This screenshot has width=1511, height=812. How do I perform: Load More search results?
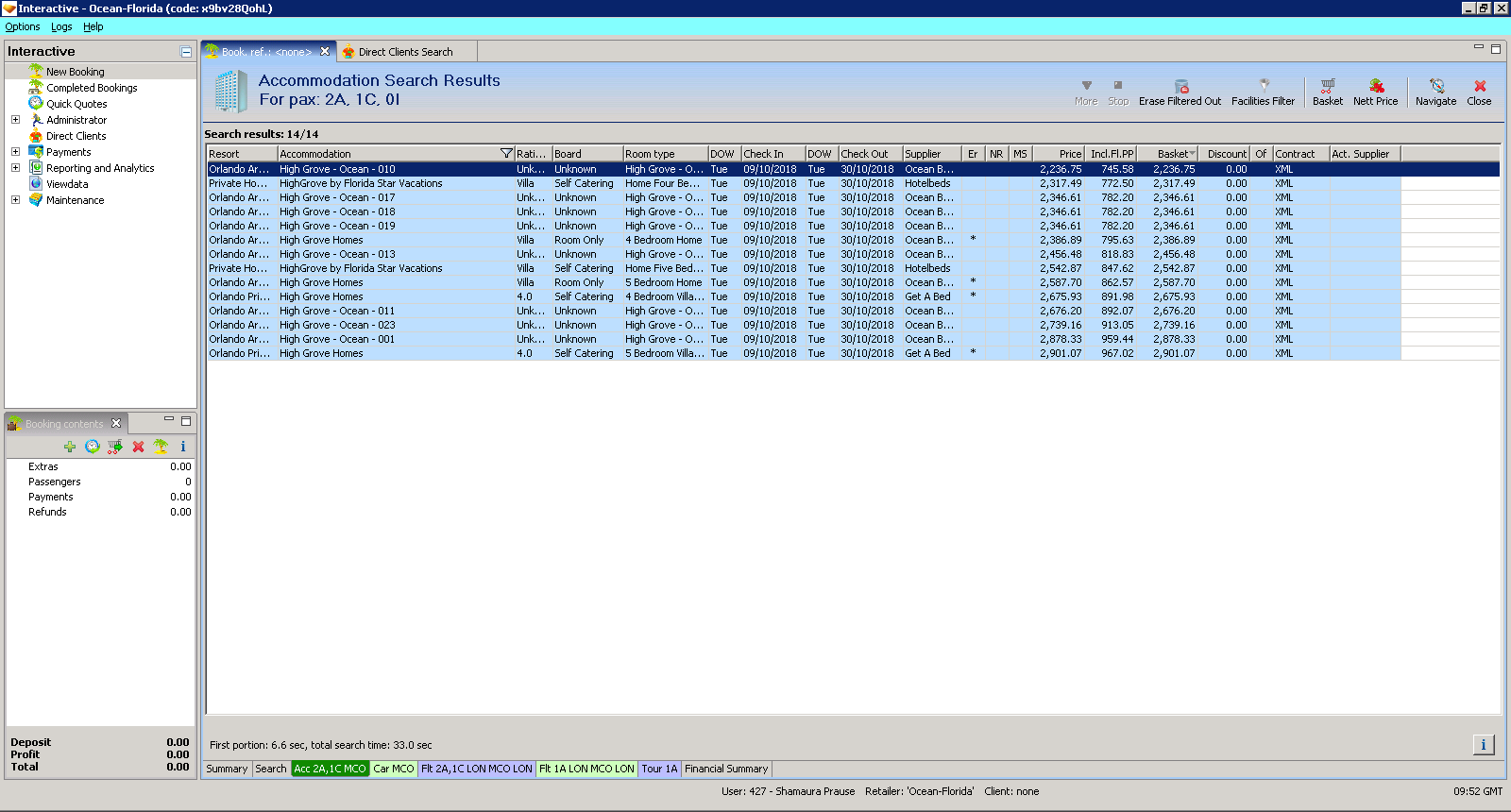pyautogui.click(x=1086, y=92)
